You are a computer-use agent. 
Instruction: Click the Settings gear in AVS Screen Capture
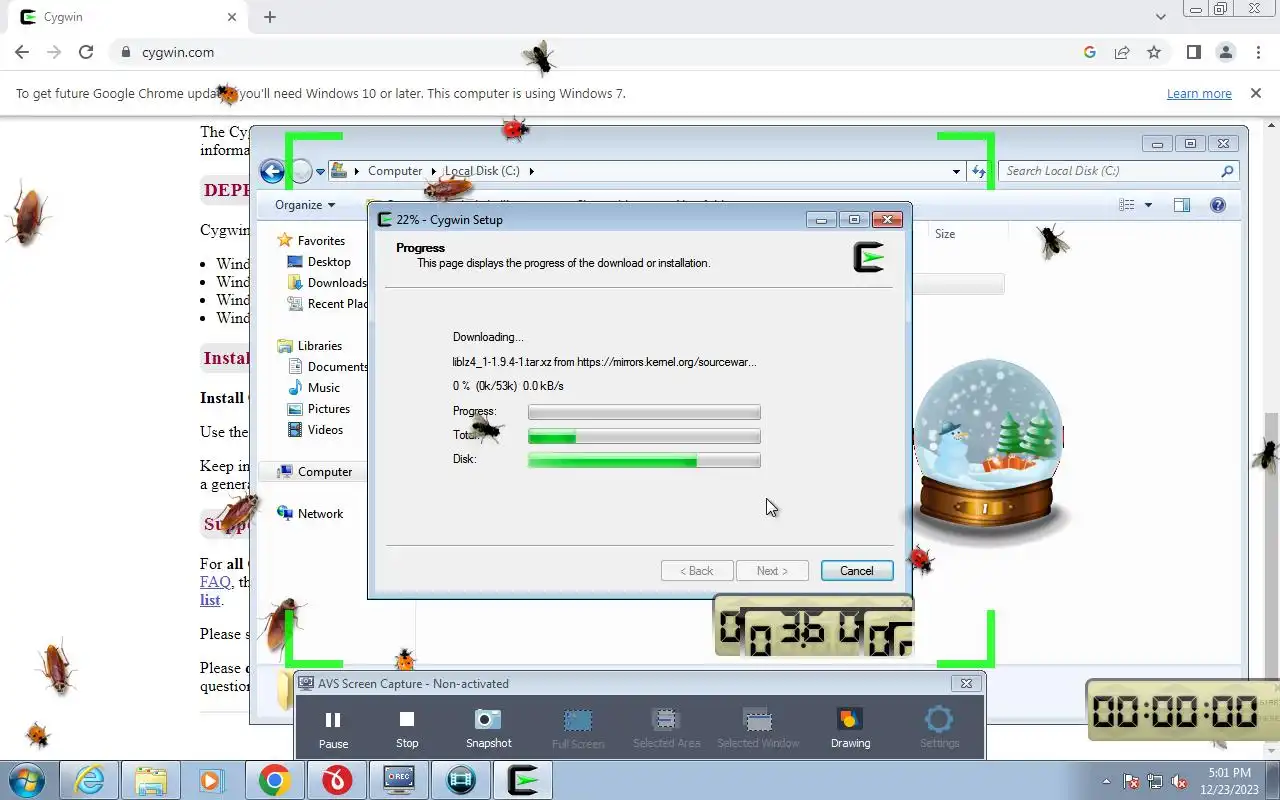tap(939, 729)
